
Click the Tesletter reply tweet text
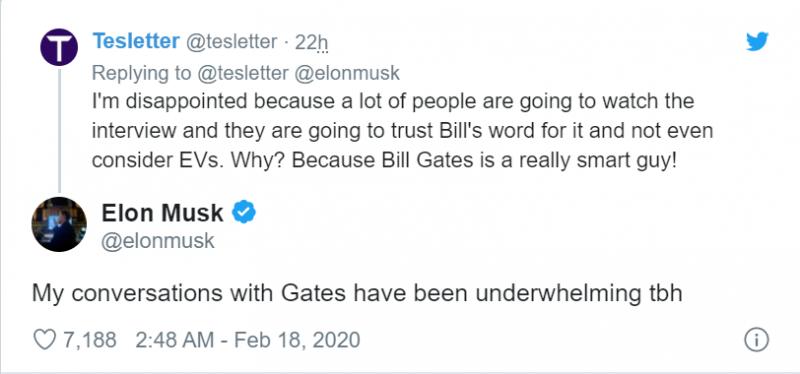coord(402,131)
